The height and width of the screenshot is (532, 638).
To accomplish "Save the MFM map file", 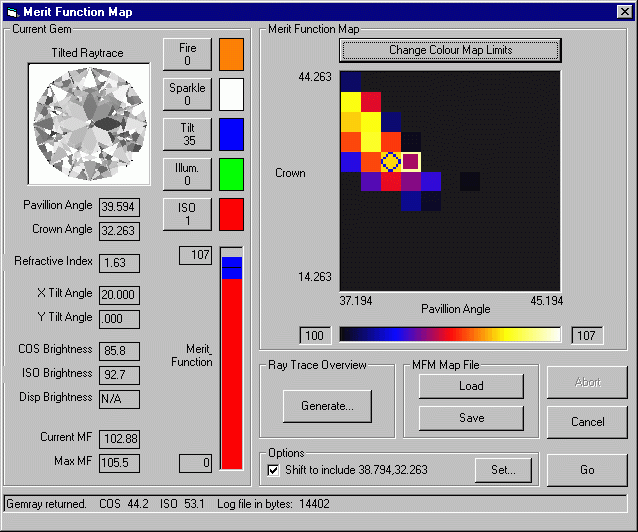I will pos(471,418).
